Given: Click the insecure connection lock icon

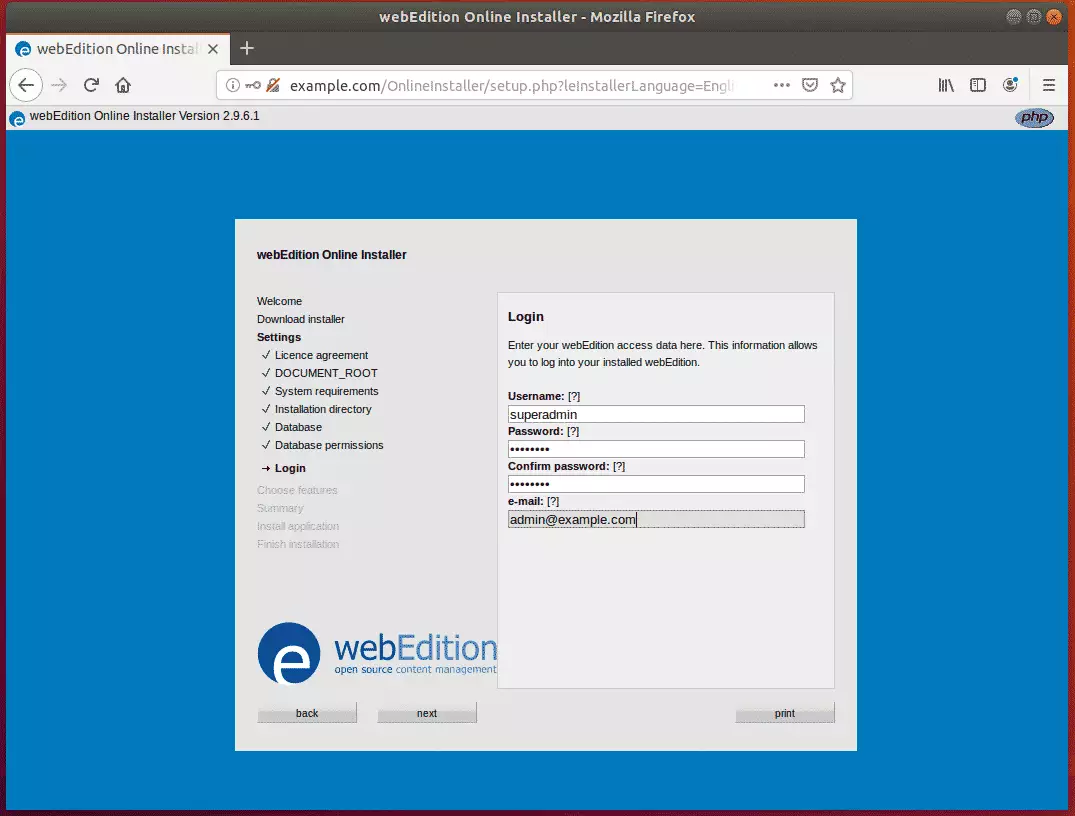Looking at the screenshot, I should tap(273, 85).
